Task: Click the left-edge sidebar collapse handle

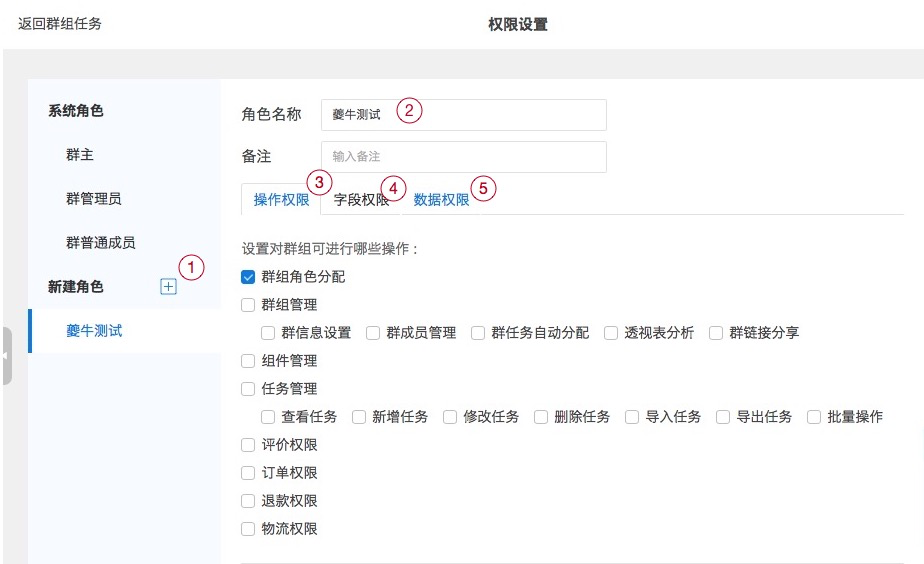Action: tap(5, 356)
